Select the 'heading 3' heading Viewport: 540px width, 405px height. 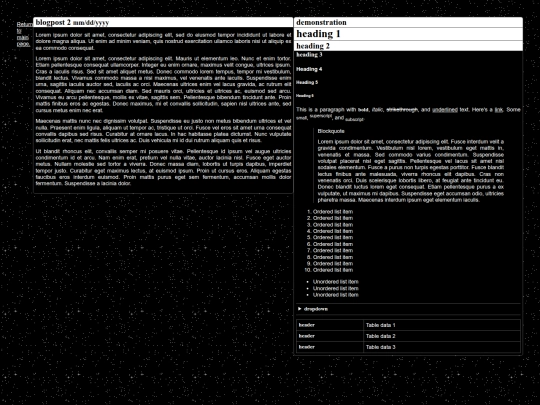click(309, 54)
